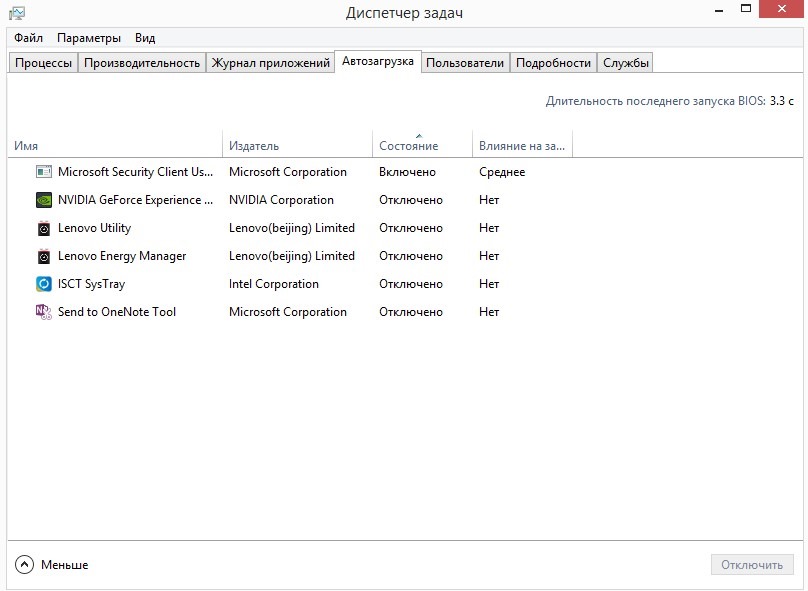Click the Intel Corporation publisher cell
The width and height of the screenshot is (808, 591).
(274, 284)
